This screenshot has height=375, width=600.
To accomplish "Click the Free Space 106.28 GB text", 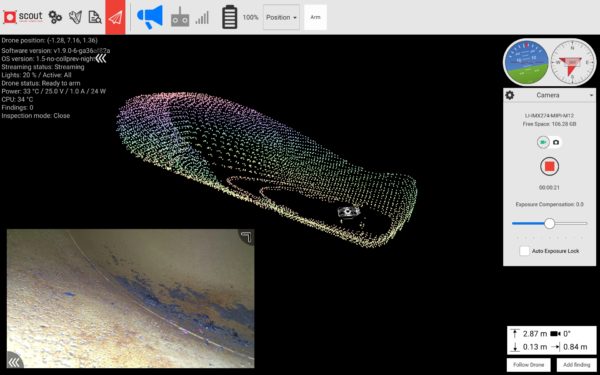I will (x=549, y=124).
